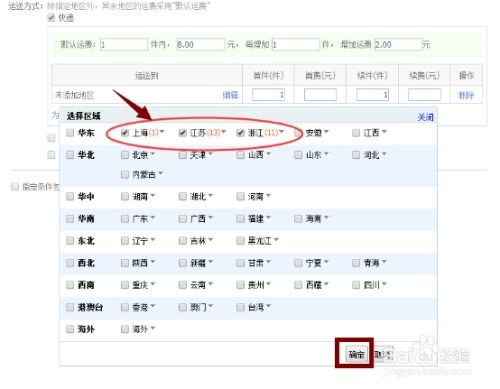Expand the 安徽 city dropdown arrow
The image size is (500, 389).
(326, 132)
